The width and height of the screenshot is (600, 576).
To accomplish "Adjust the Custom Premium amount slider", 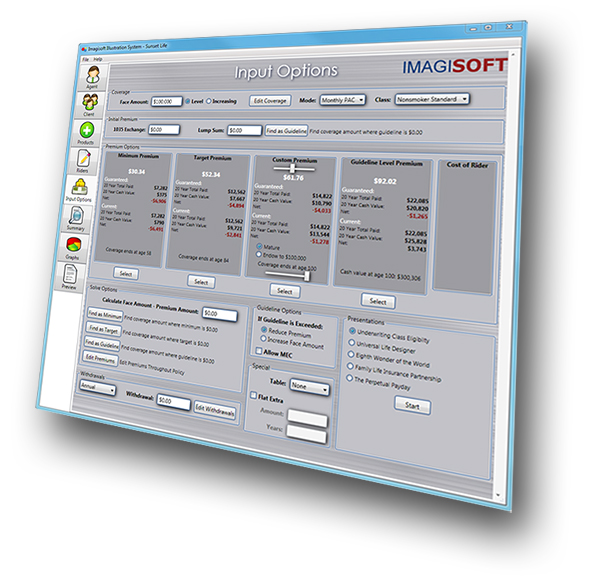I will (293, 168).
